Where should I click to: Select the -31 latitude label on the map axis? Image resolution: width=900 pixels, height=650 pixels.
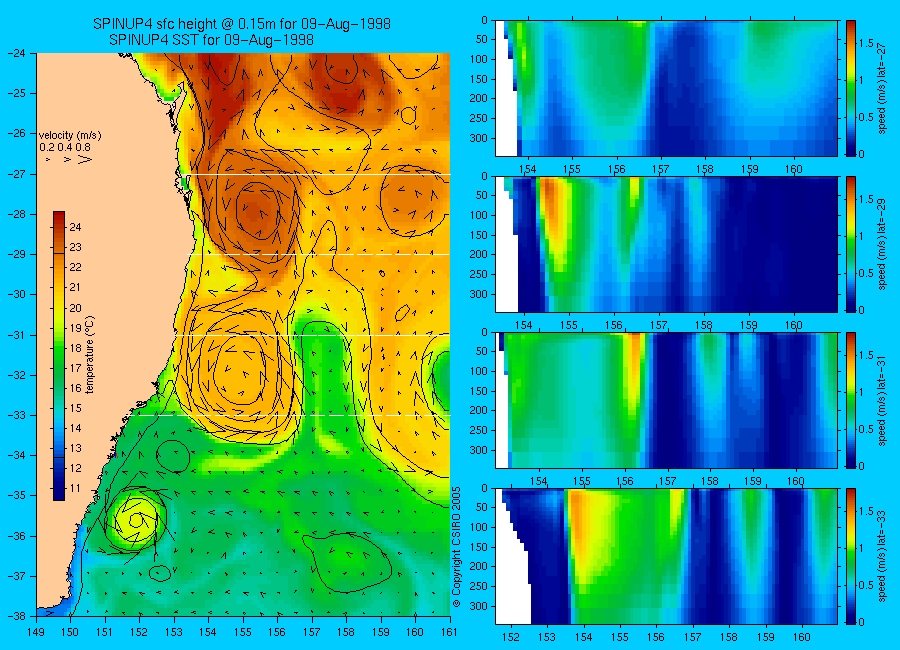[16, 335]
